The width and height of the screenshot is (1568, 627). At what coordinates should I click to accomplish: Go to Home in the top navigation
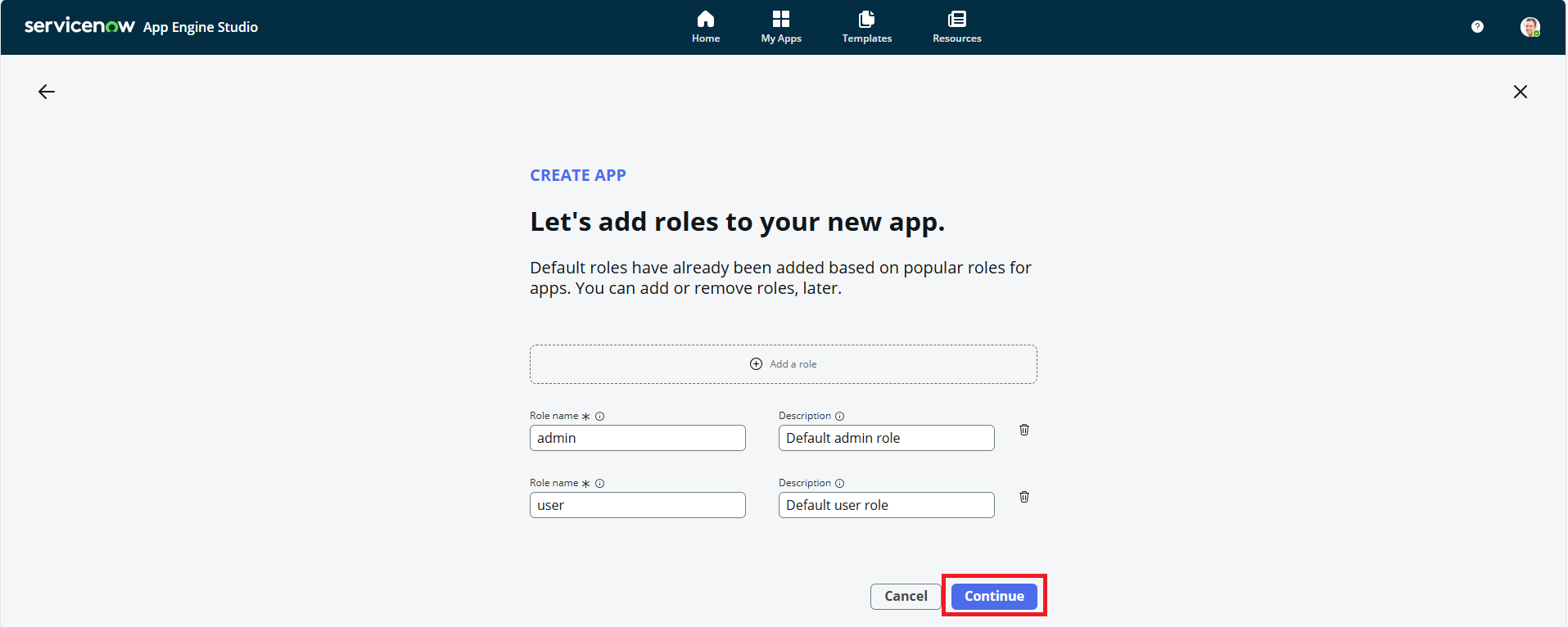pos(705,26)
